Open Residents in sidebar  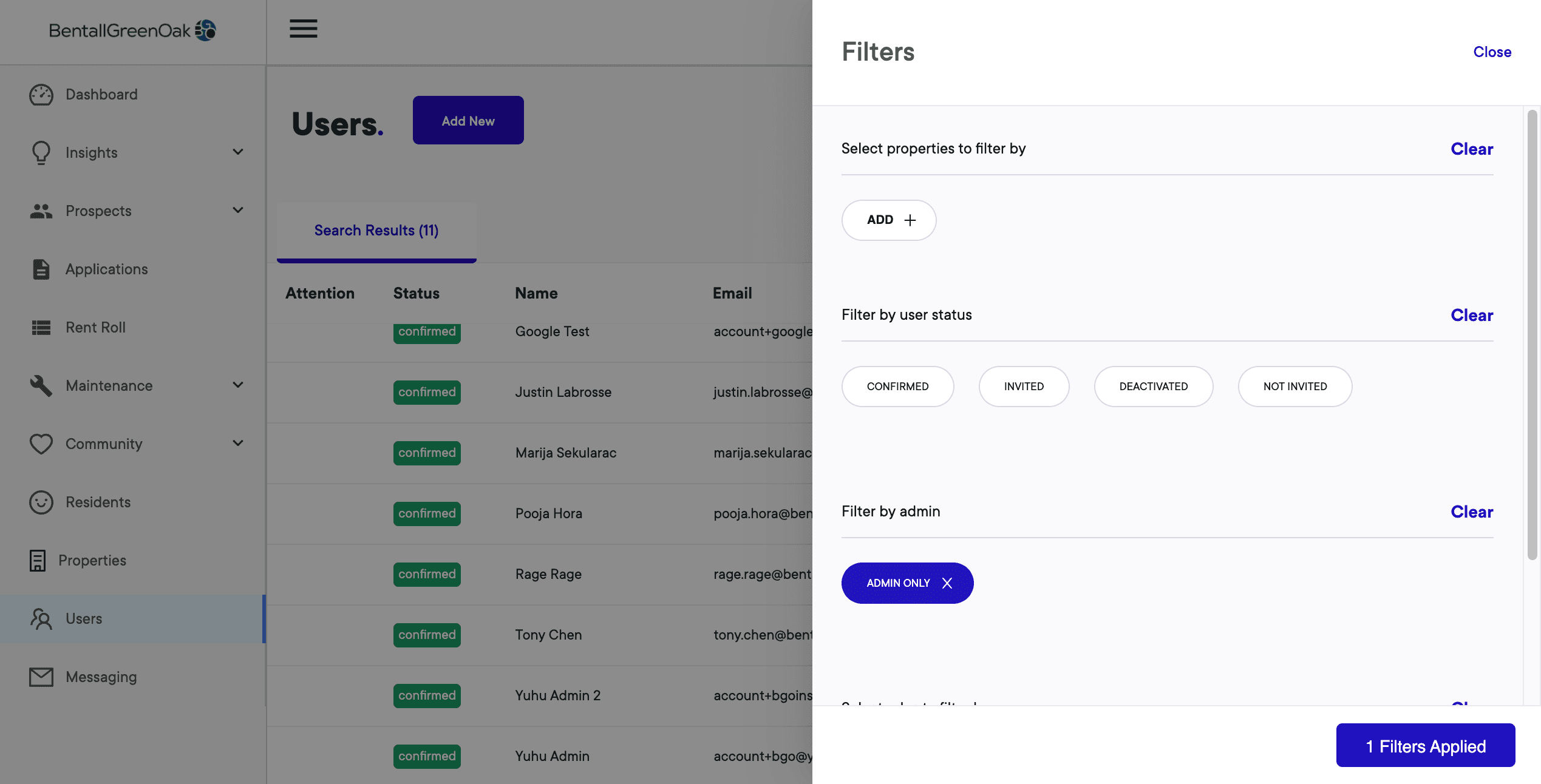pos(132,502)
